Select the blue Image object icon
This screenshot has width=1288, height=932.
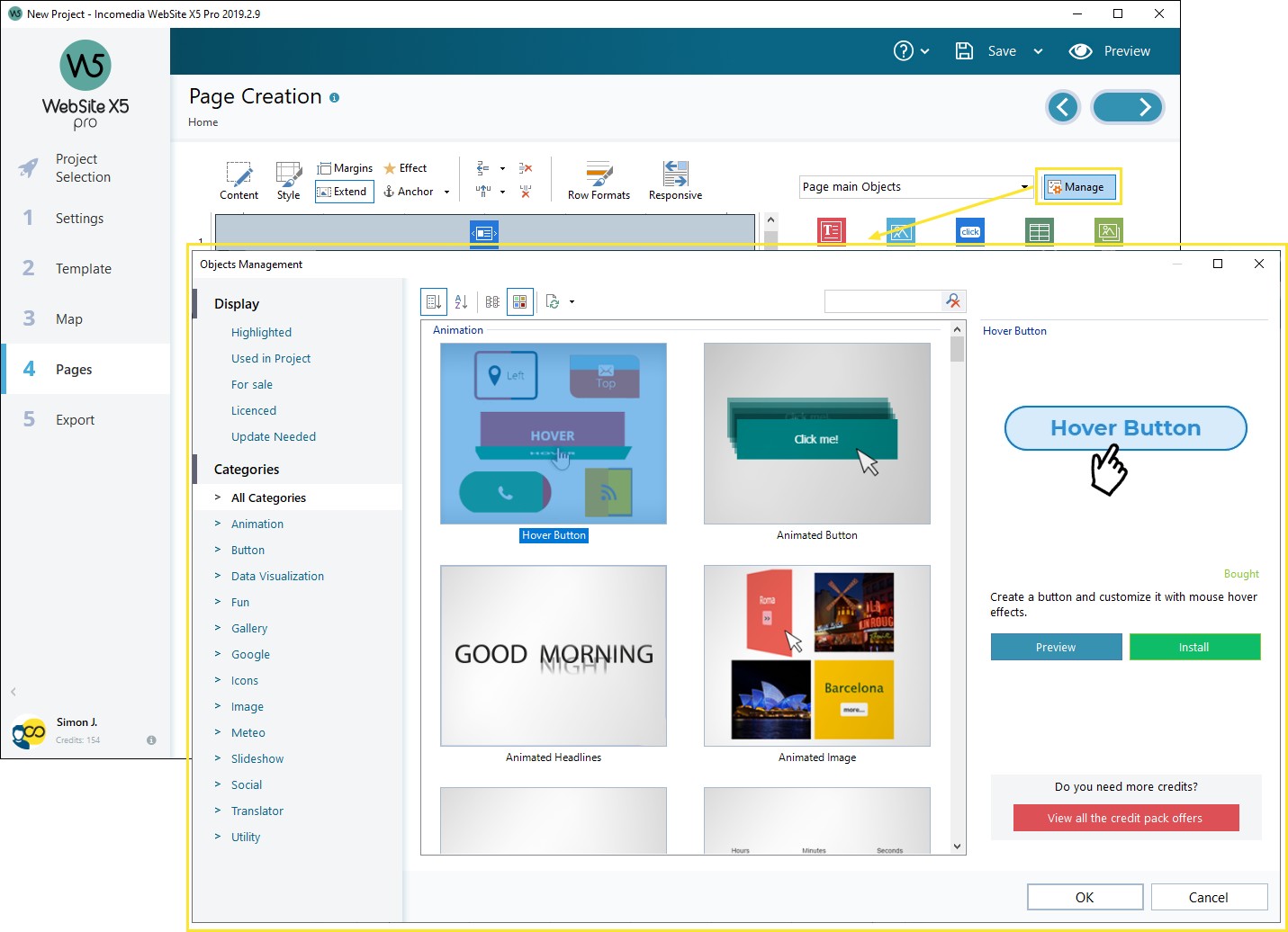coord(900,231)
